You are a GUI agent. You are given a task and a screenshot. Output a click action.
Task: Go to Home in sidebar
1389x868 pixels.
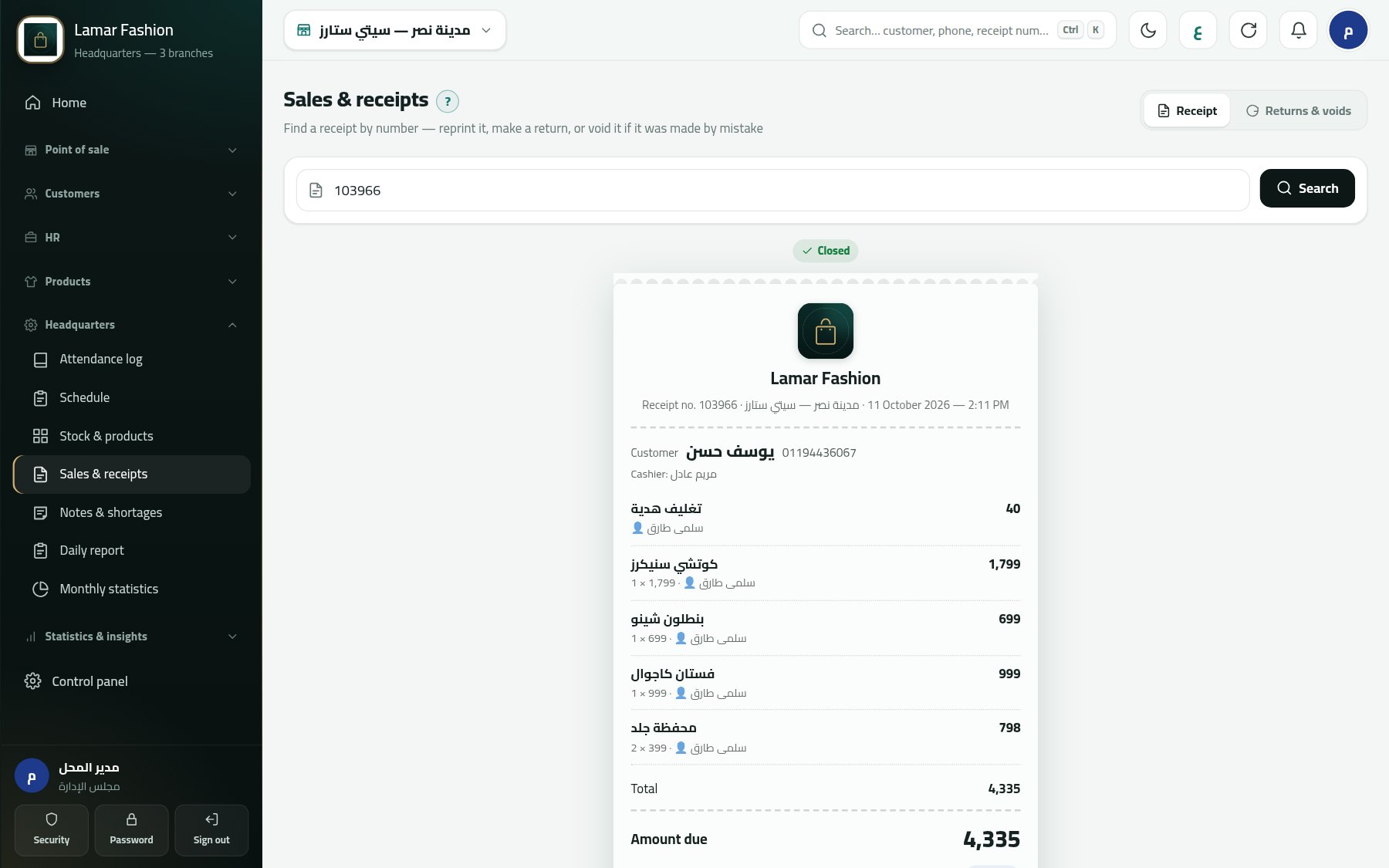pyautogui.click(x=131, y=103)
